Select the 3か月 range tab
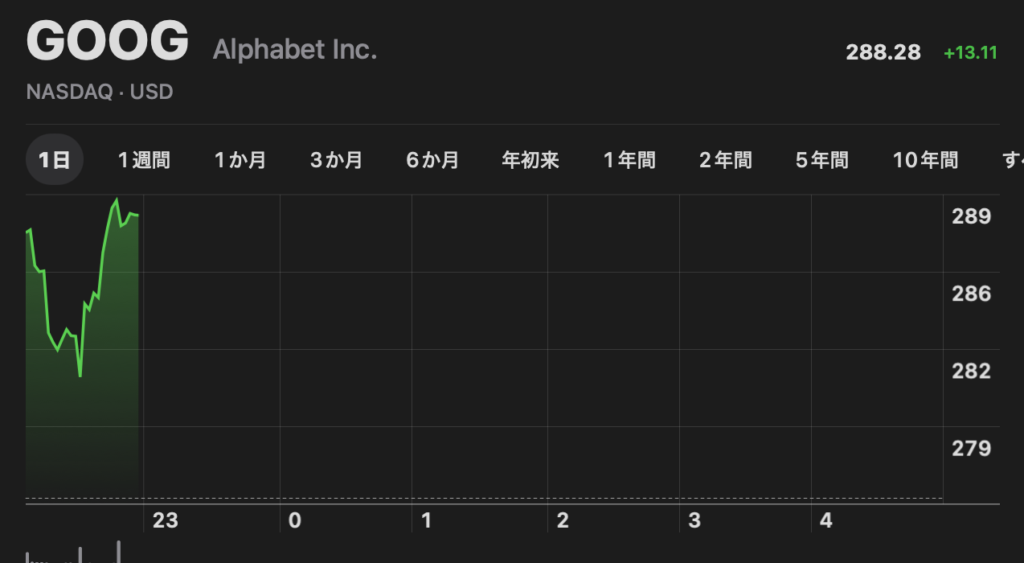The height and width of the screenshot is (563, 1024). pos(336,160)
